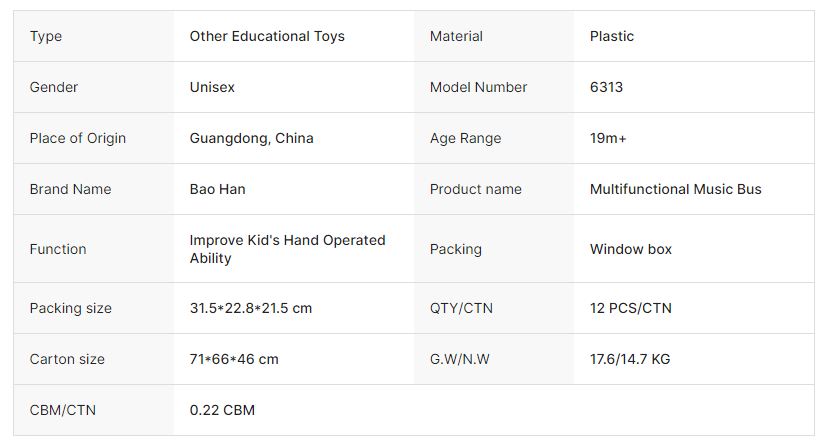
Task: Select the '12 PCS/CTN' quantity value
Action: coord(630,308)
